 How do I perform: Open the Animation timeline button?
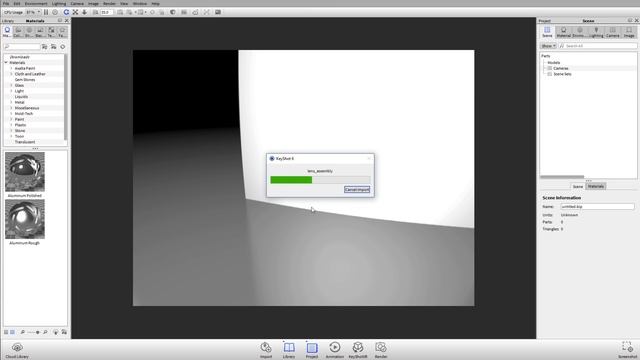coord(335,350)
